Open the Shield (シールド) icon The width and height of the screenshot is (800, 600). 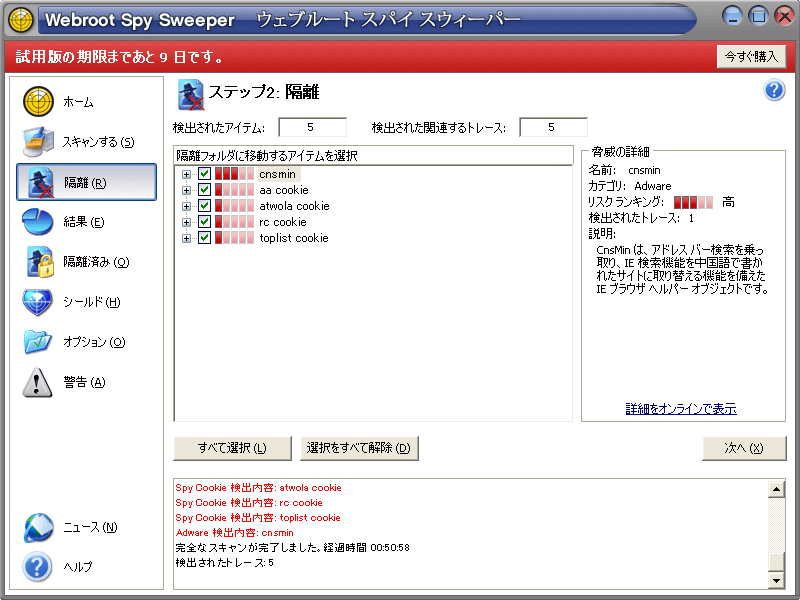pos(38,302)
